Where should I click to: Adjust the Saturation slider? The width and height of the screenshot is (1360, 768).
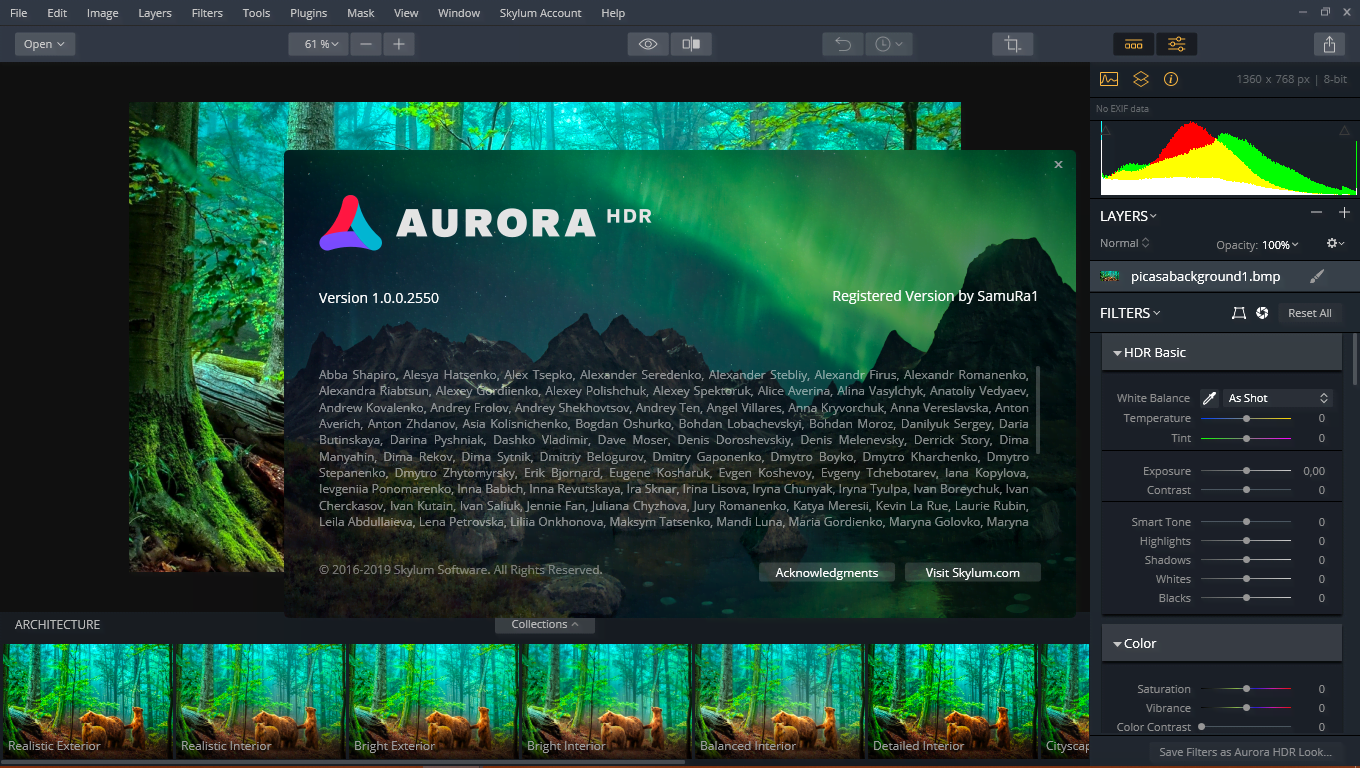point(1246,688)
